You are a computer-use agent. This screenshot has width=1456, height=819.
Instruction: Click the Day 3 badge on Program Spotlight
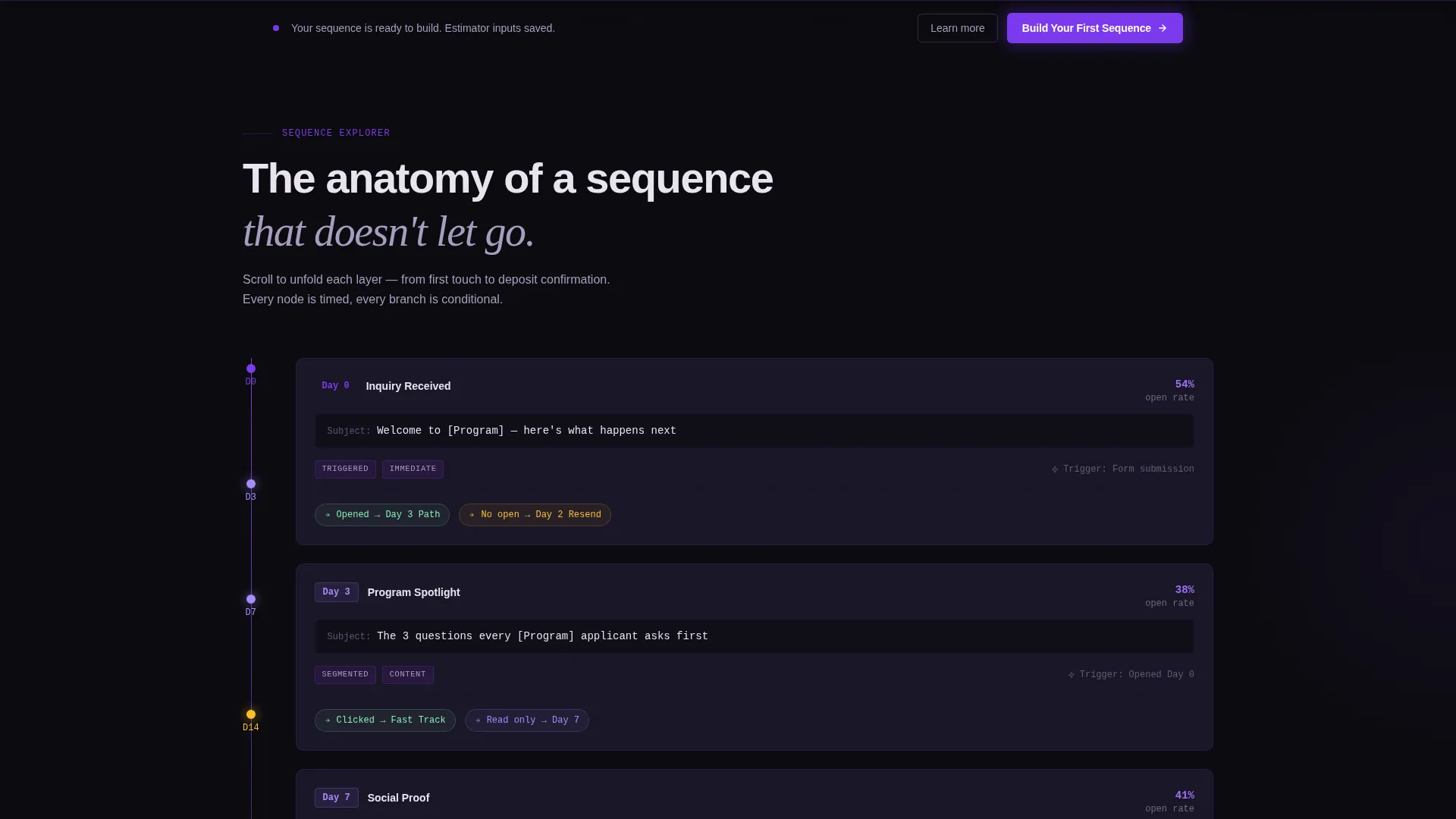(336, 592)
